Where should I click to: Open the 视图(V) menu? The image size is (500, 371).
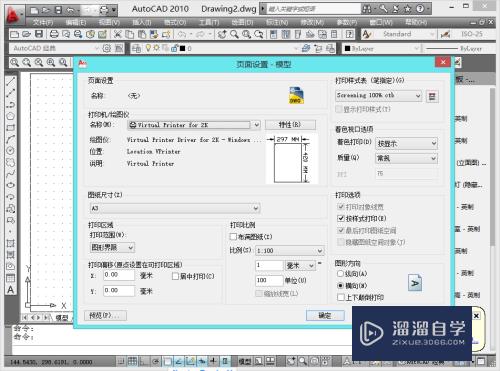click(x=109, y=23)
